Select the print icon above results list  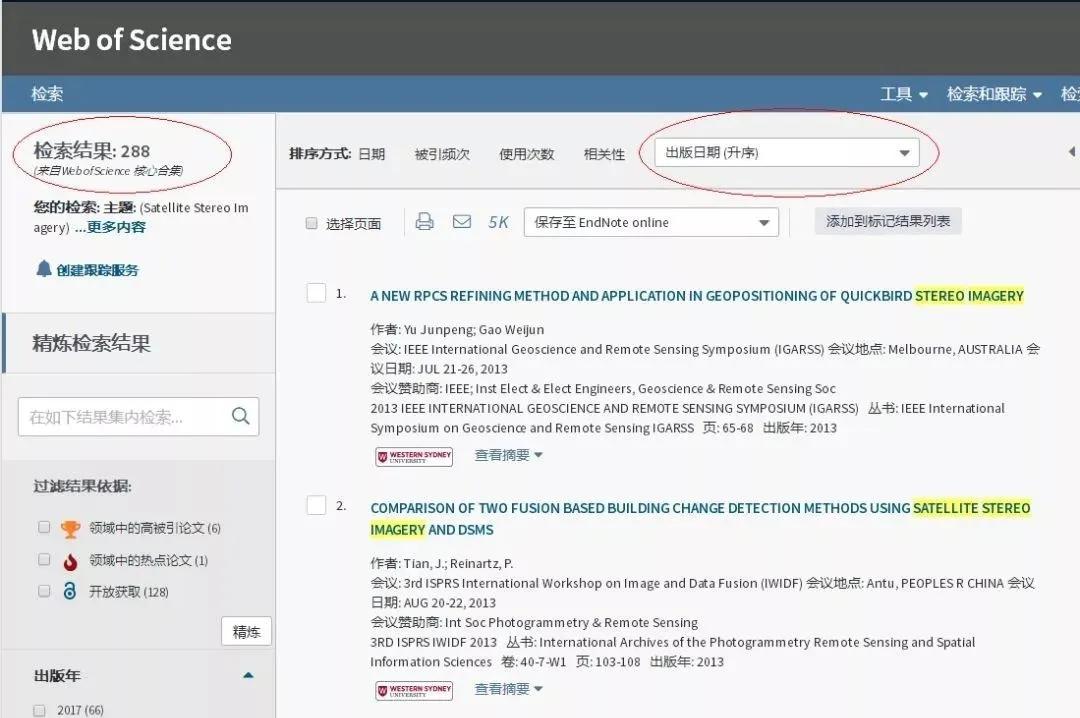424,222
